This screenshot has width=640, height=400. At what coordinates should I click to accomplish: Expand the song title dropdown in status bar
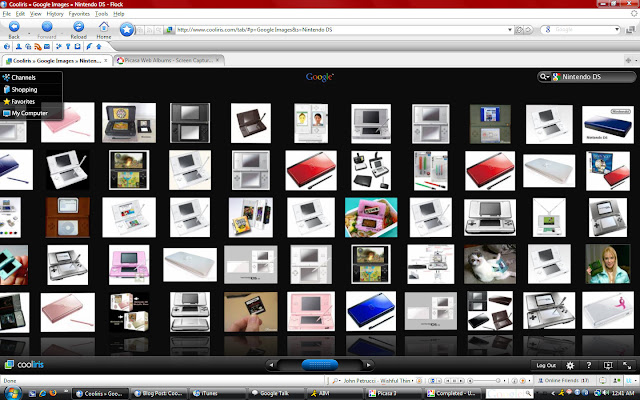click(413, 380)
